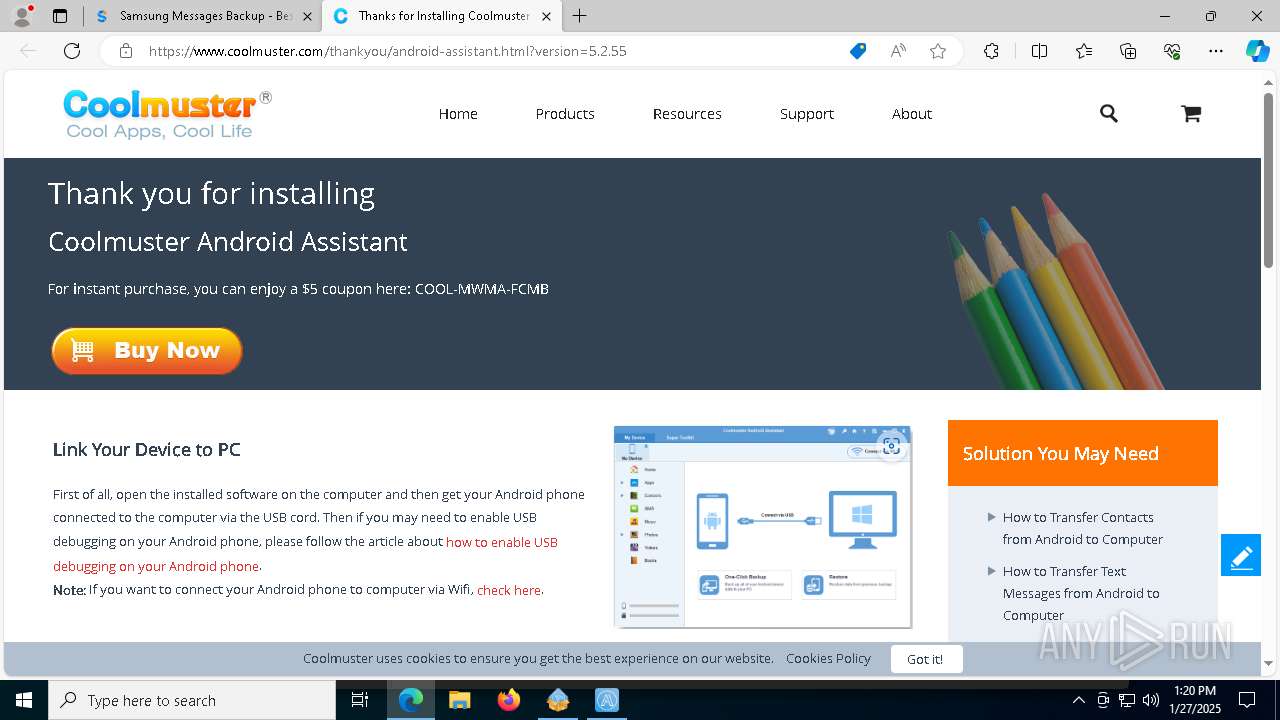
Task: Click the taskbar clock showing 1:20 PM
Action: coord(1195,700)
